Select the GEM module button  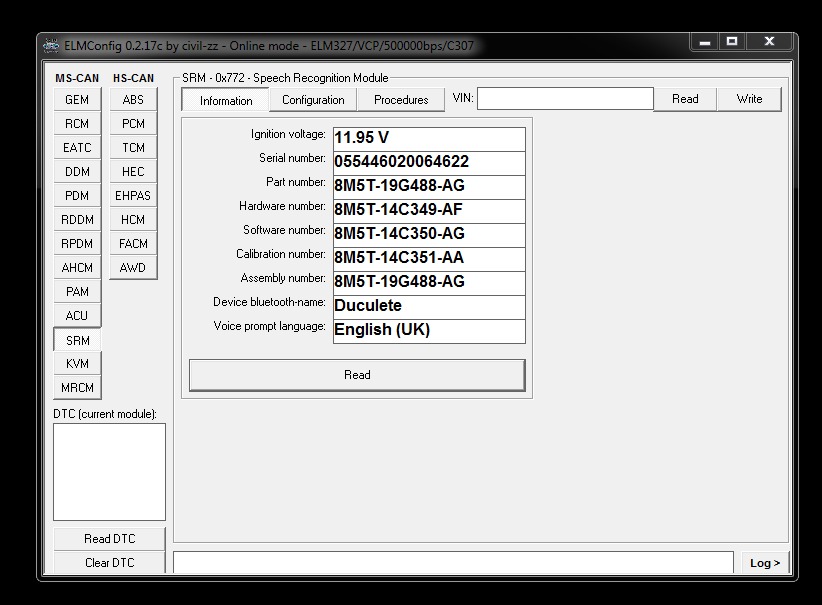[77, 100]
